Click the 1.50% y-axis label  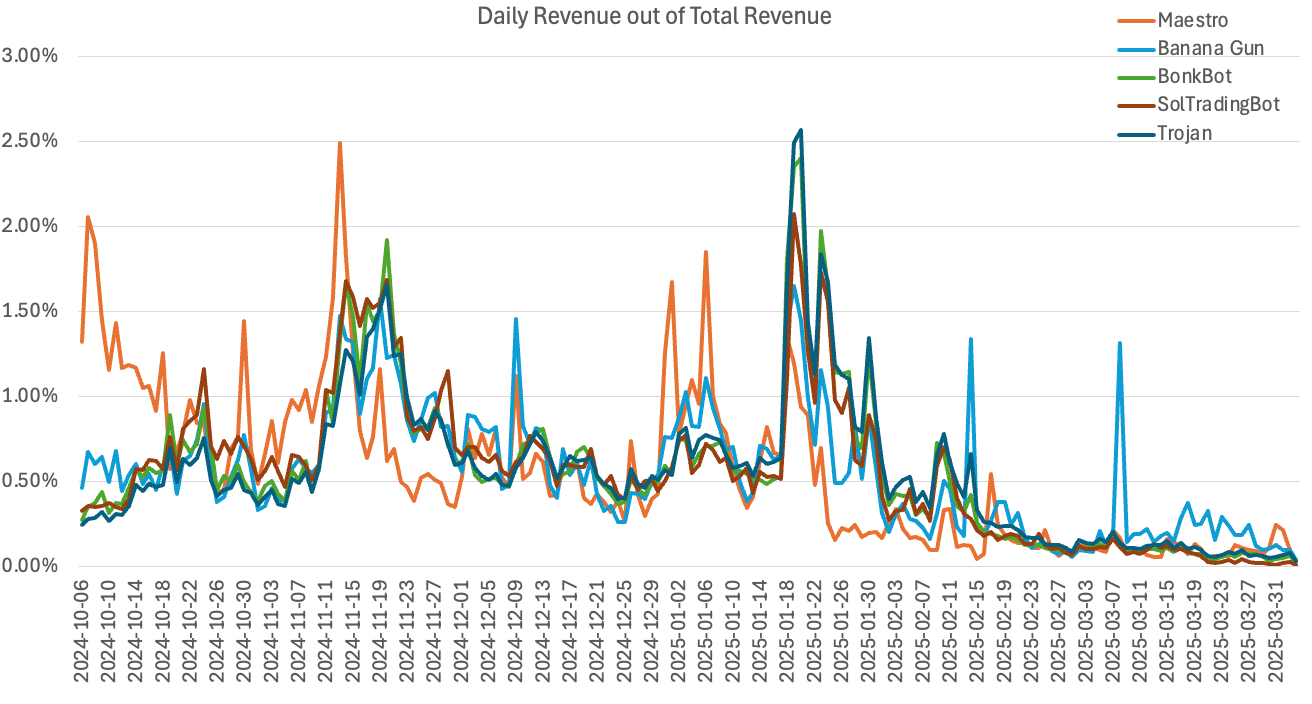coord(31,311)
